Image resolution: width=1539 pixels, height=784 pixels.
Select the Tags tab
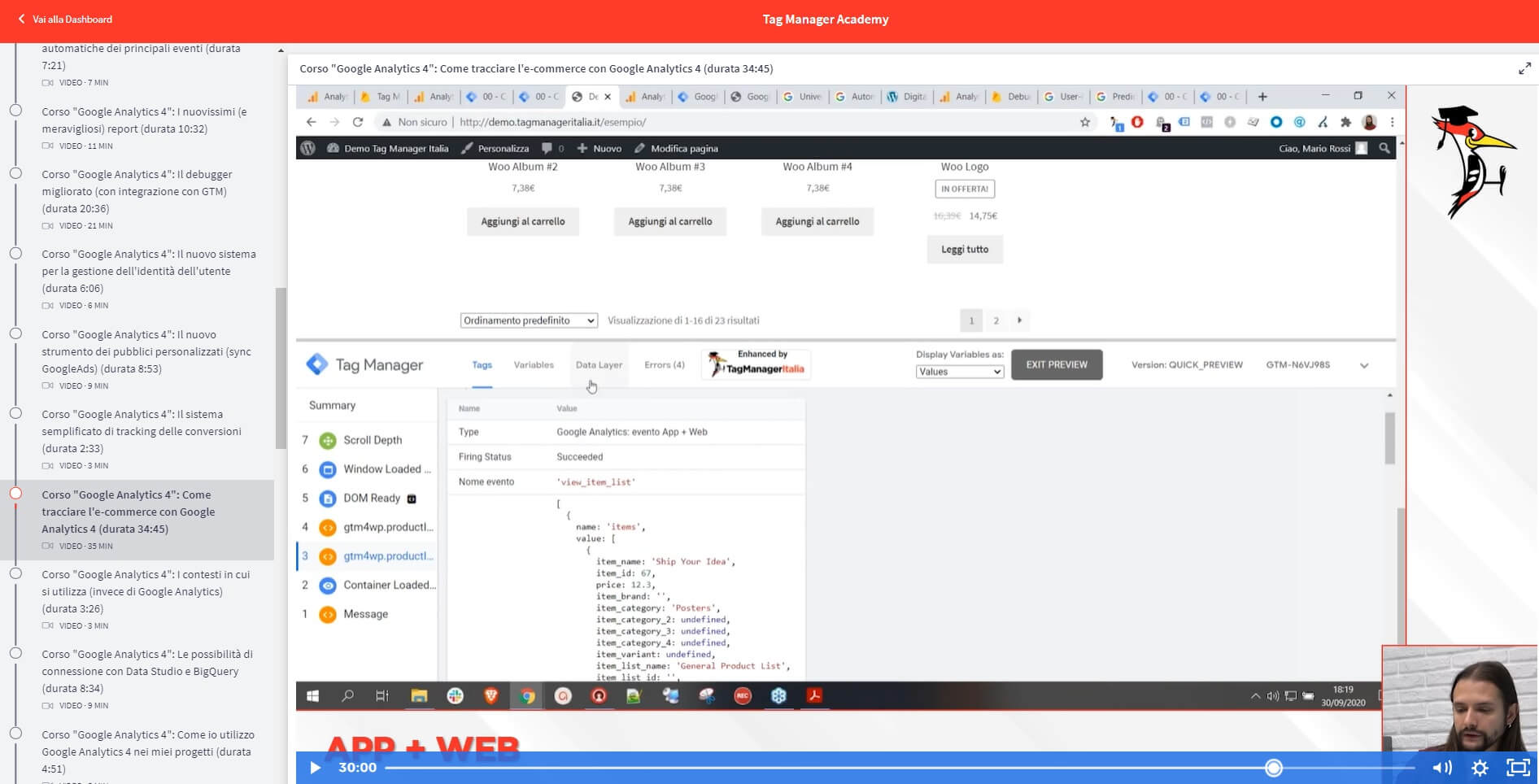pyautogui.click(x=482, y=364)
